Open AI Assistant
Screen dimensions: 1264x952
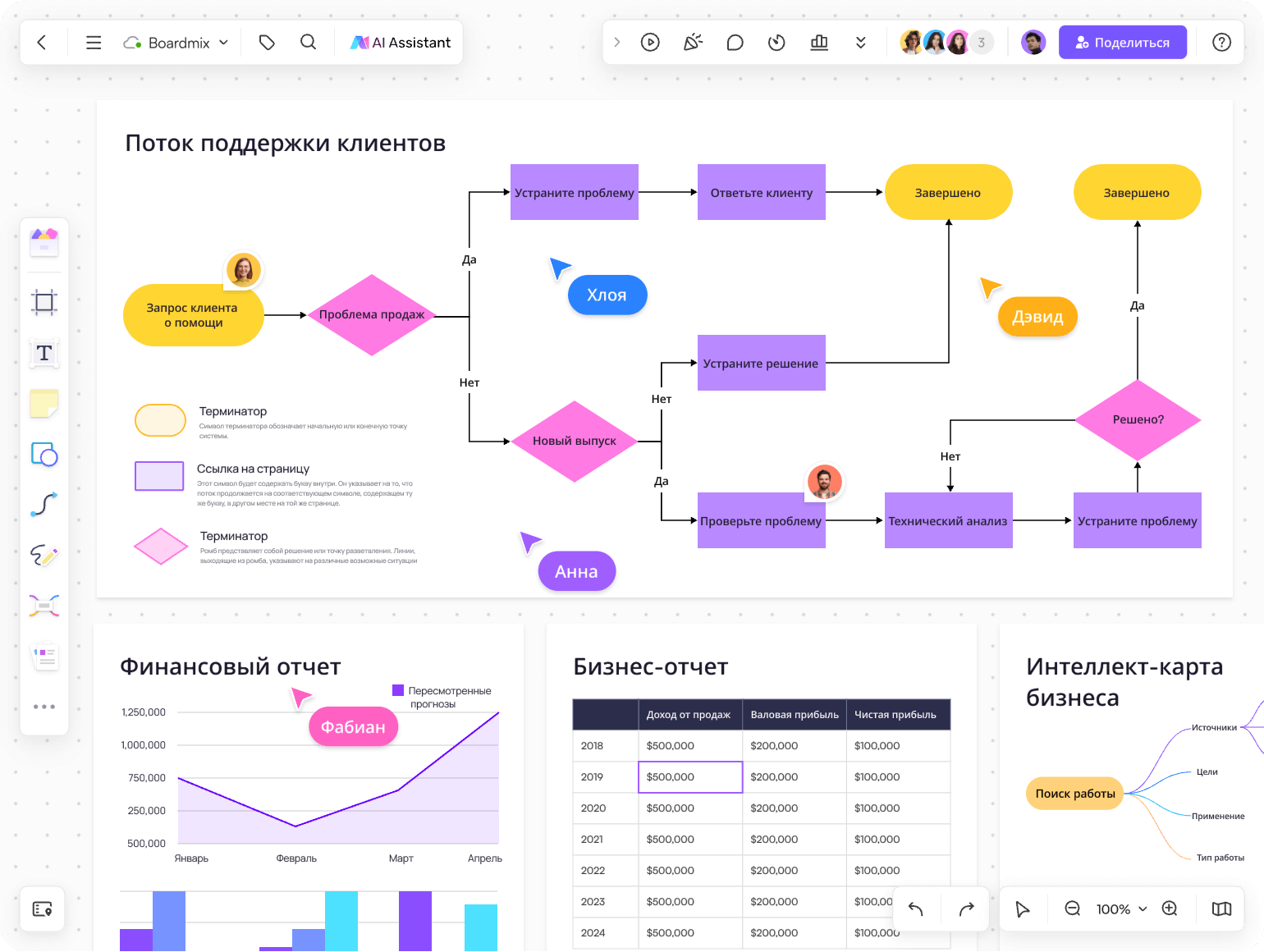pyautogui.click(x=401, y=43)
